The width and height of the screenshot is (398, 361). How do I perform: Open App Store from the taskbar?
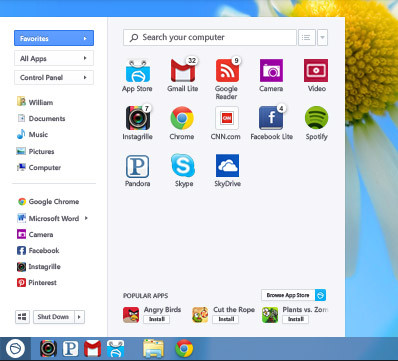(116, 349)
